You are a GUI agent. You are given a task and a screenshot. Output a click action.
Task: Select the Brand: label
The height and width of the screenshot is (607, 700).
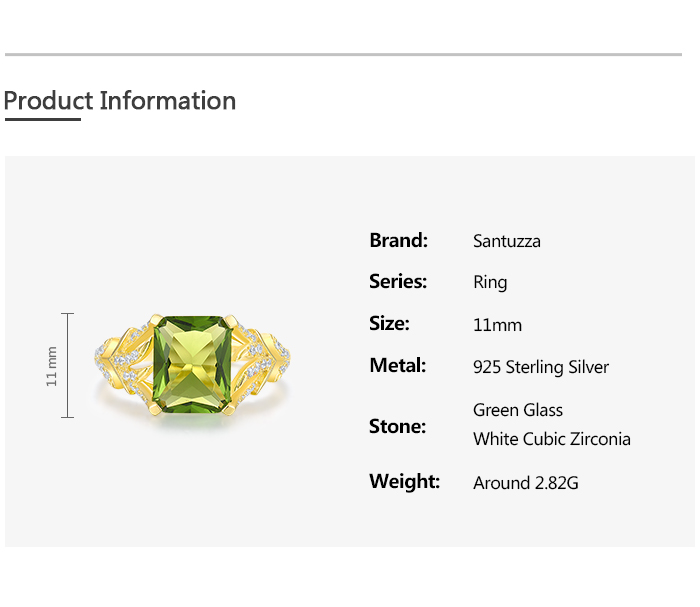click(398, 240)
